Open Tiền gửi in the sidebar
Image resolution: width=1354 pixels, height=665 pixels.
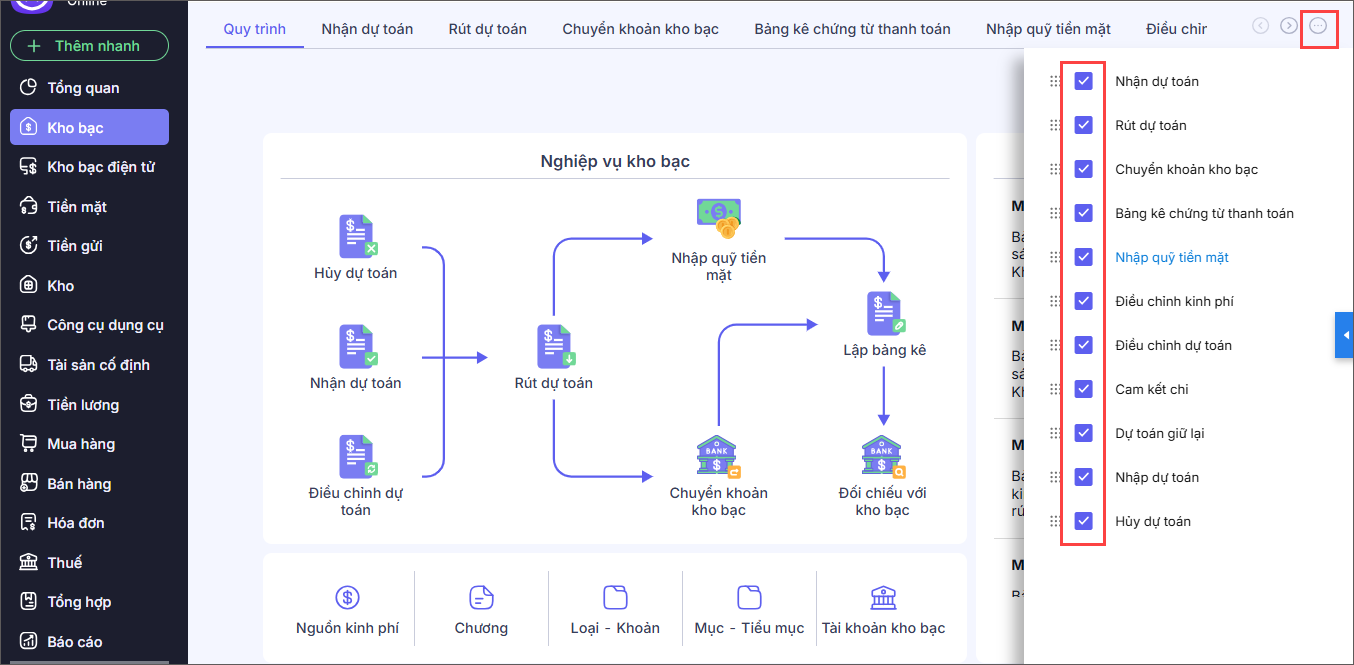[89, 246]
